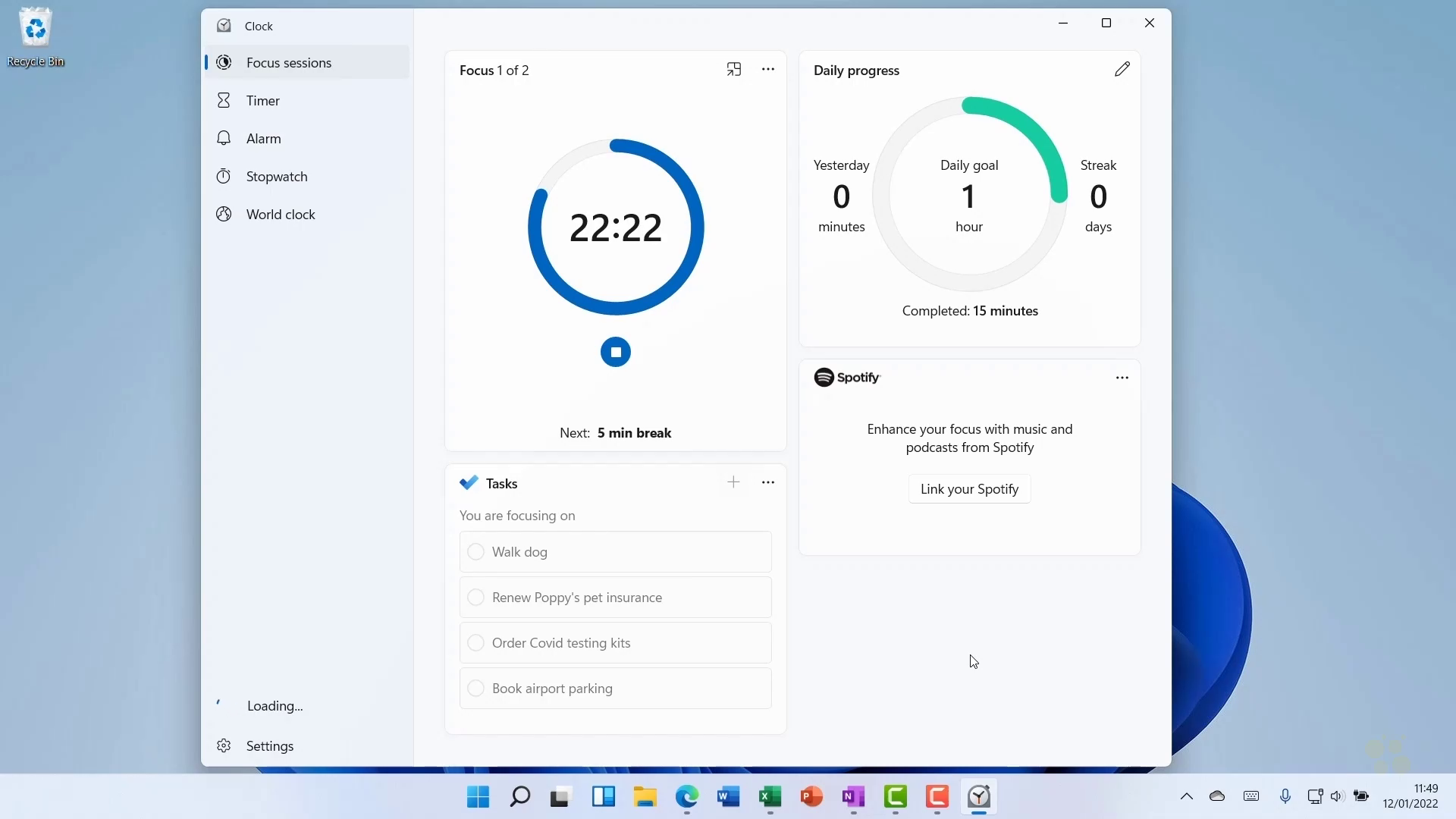1456x819 pixels.
Task: Click the Streak 0 days stat
Action: click(x=1098, y=196)
